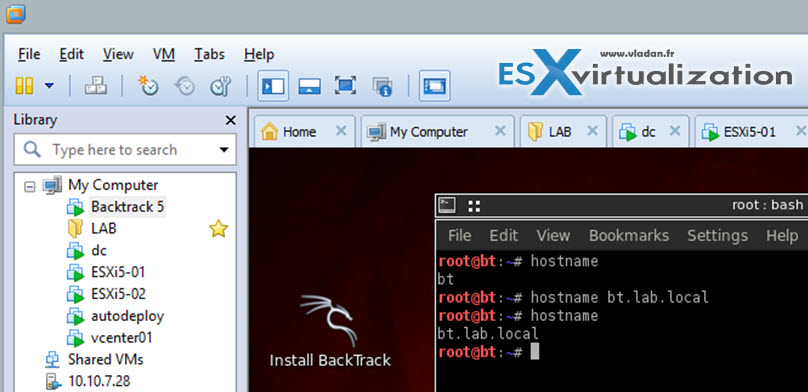
Task: Close the Home tab
Action: point(341,131)
